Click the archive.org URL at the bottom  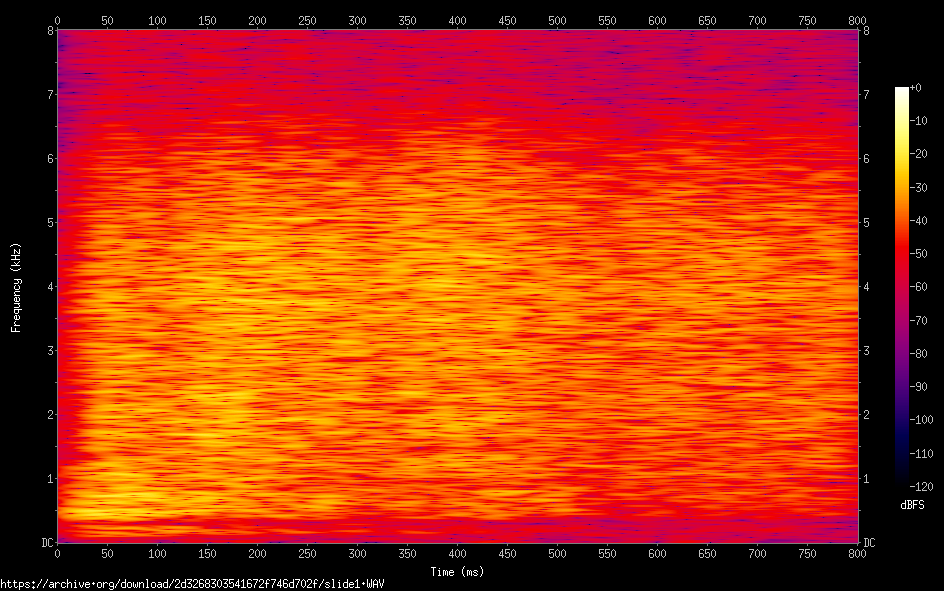pyautogui.click(x=192, y=583)
